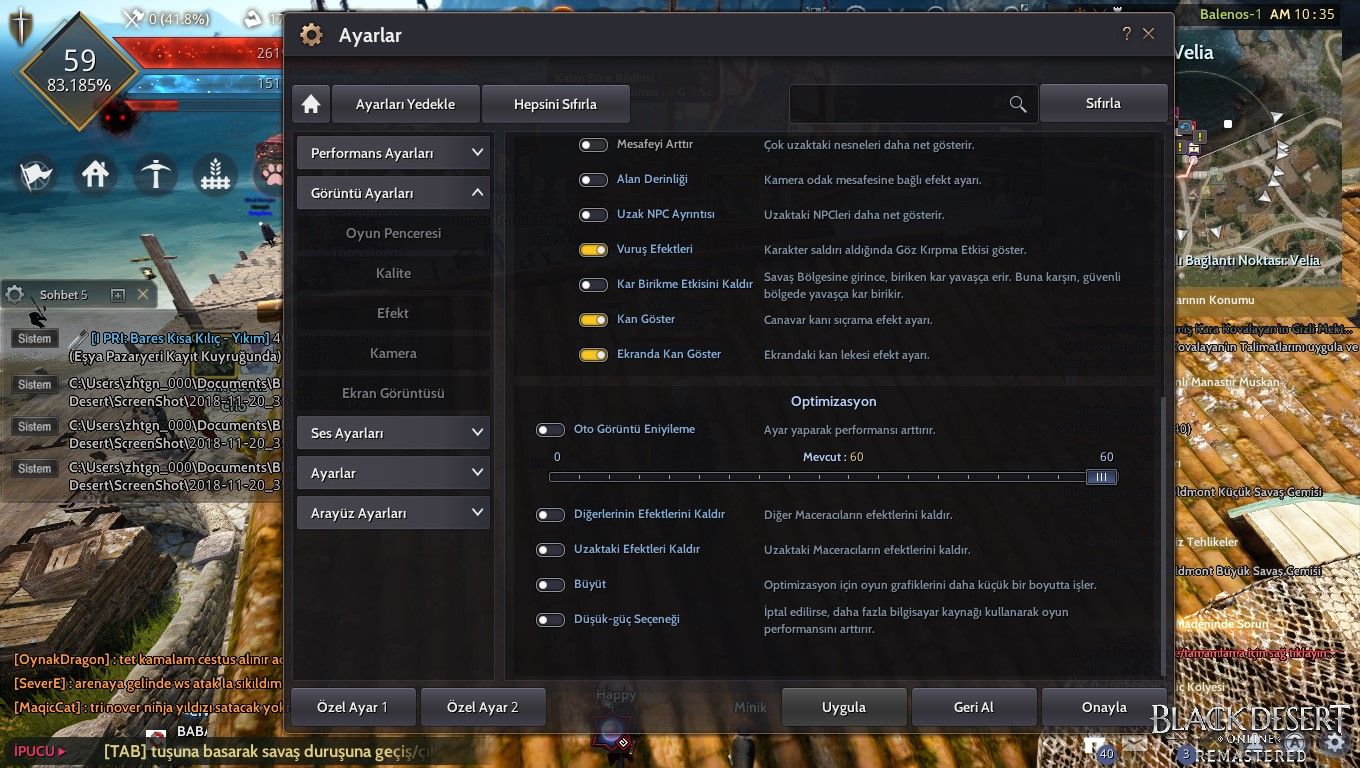Open the mail envelope icon

1134,743
